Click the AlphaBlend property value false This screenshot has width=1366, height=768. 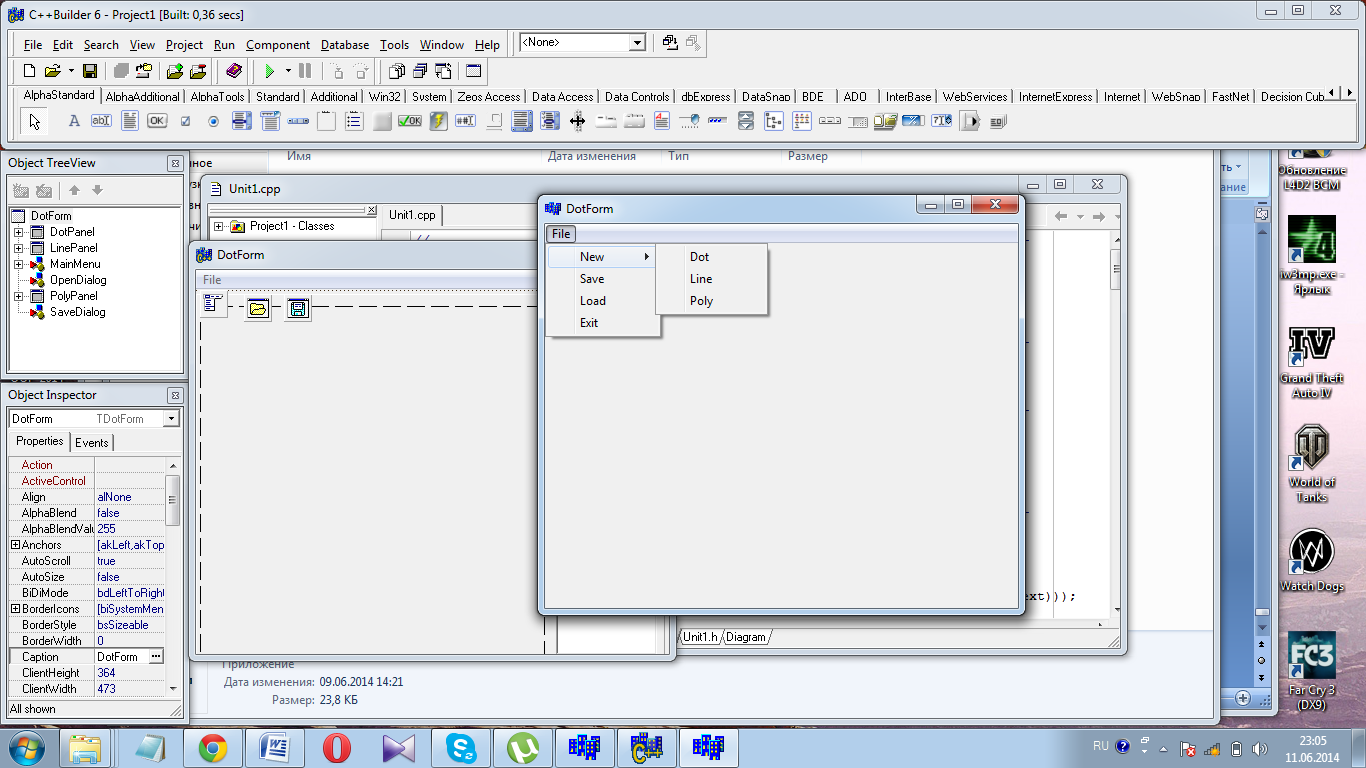pos(130,513)
